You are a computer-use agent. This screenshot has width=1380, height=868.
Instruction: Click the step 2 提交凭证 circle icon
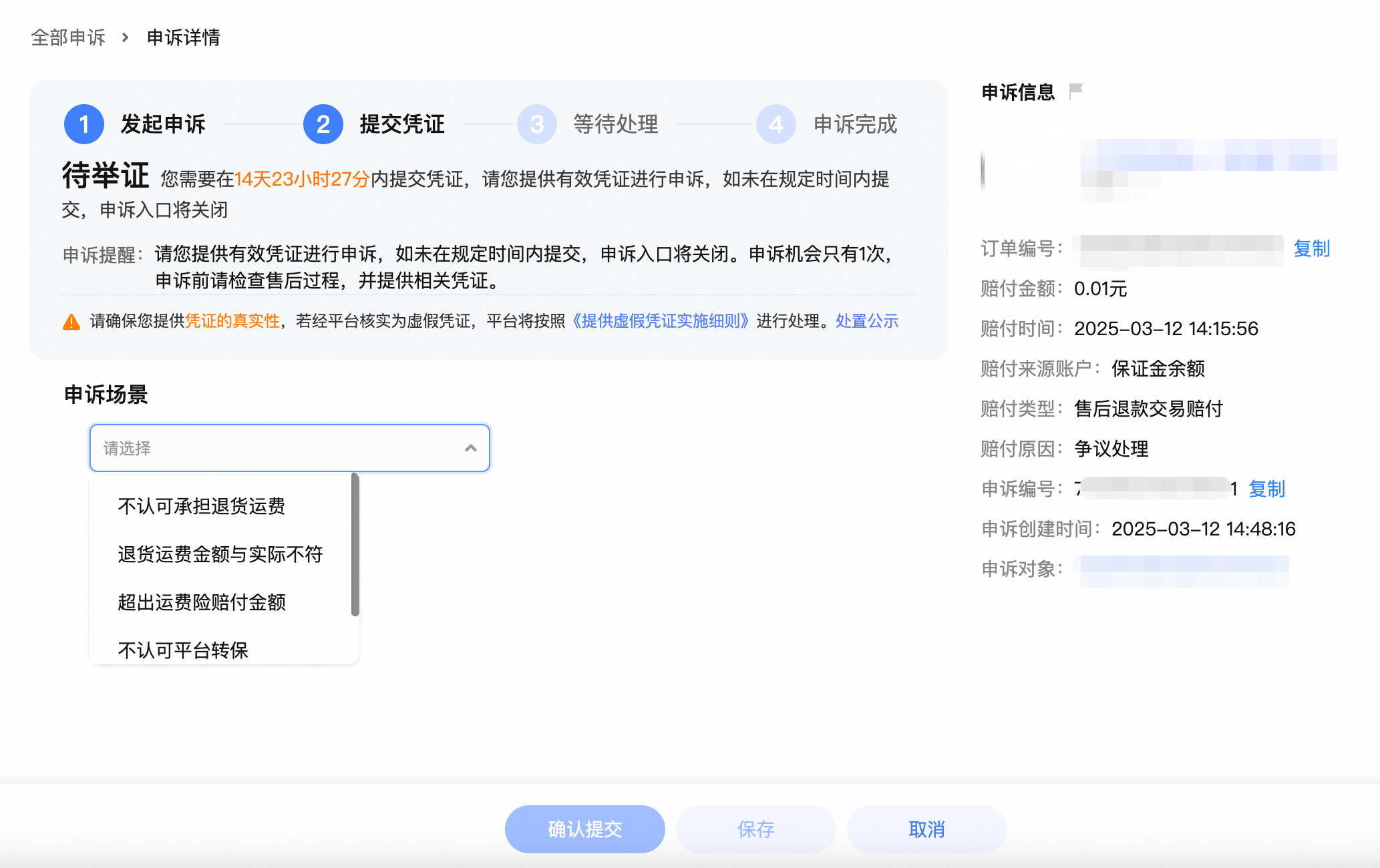[x=323, y=124]
